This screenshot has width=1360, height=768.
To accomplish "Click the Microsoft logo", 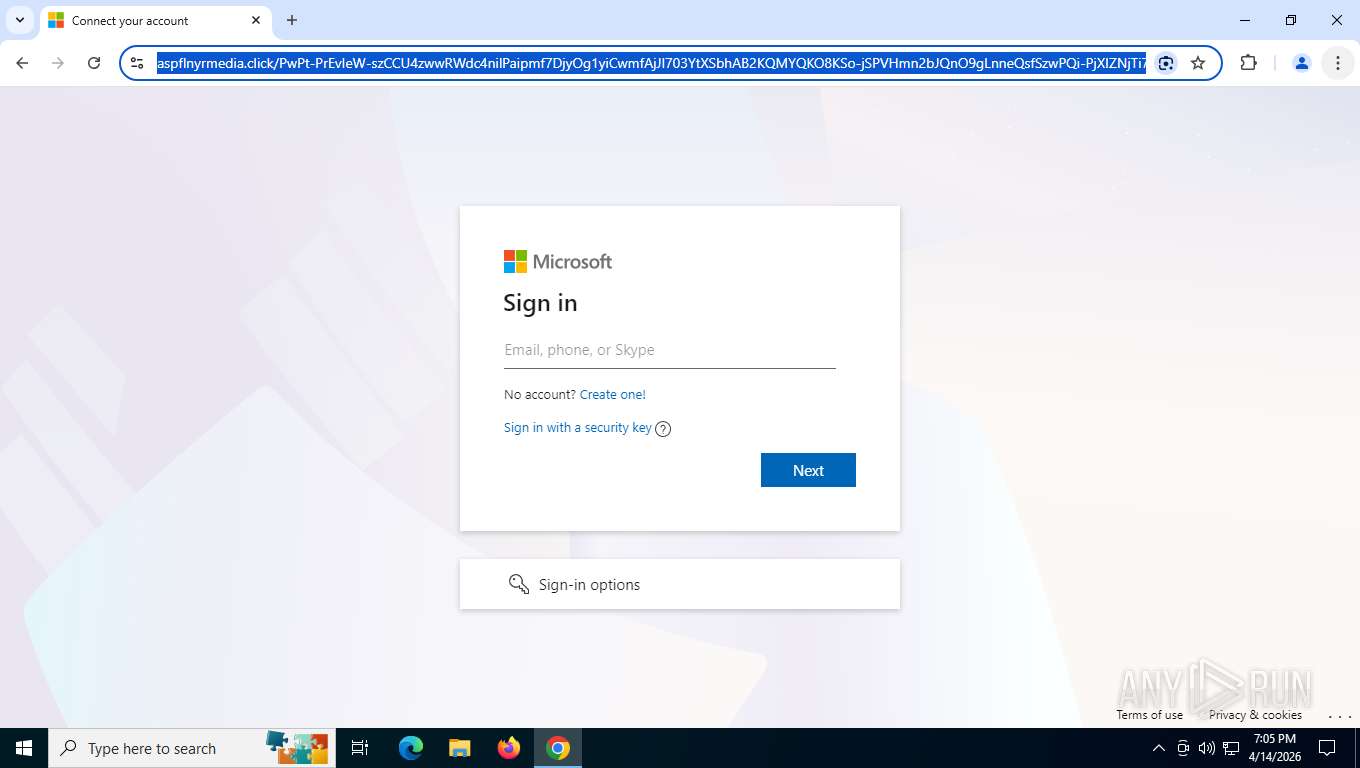I will click(x=558, y=262).
